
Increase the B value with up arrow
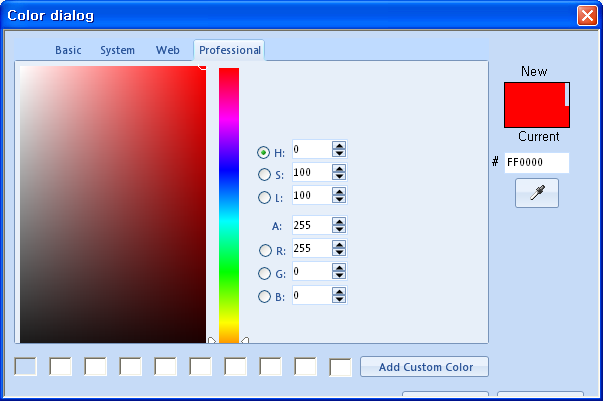click(x=339, y=291)
